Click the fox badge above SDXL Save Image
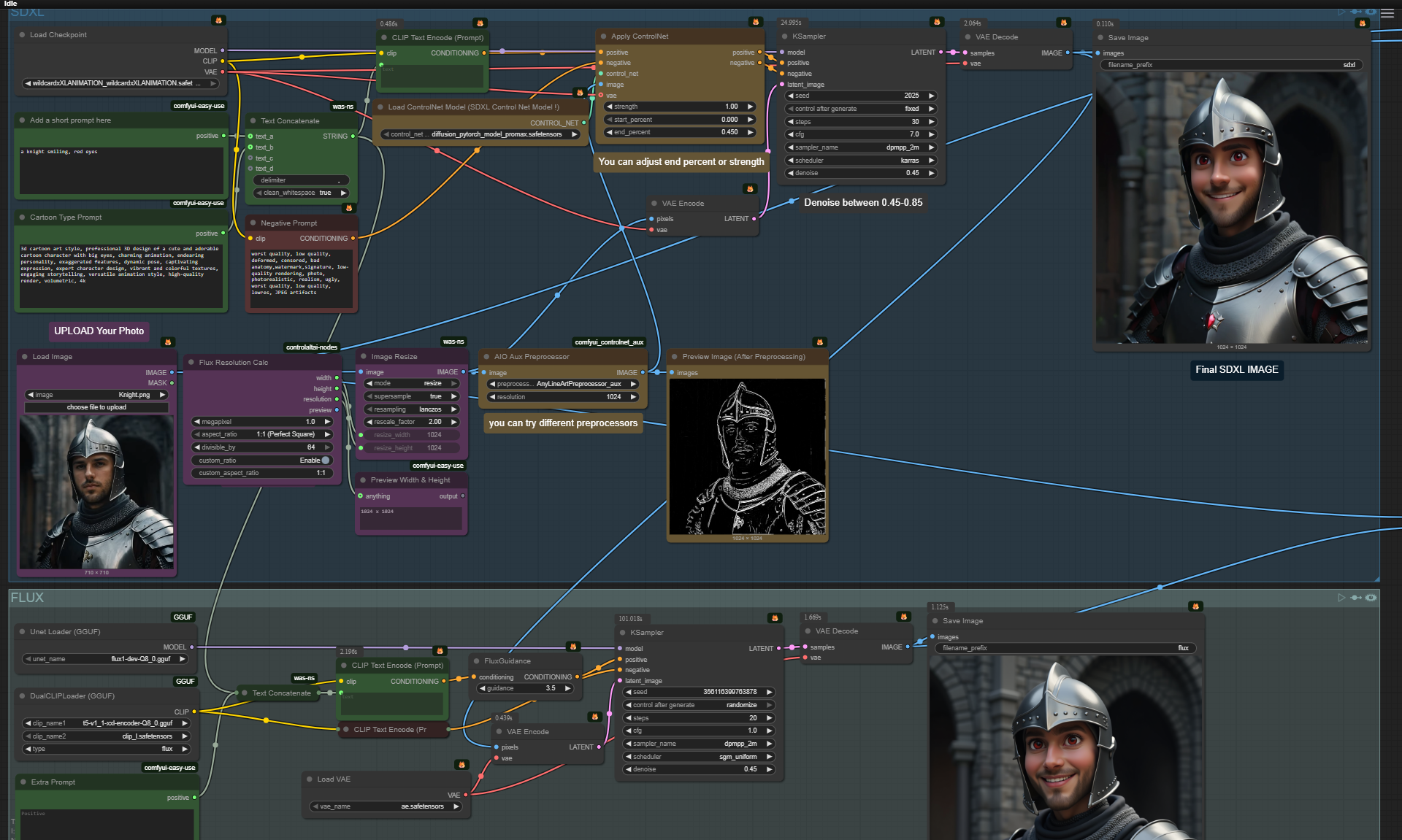 (1362, 23)
